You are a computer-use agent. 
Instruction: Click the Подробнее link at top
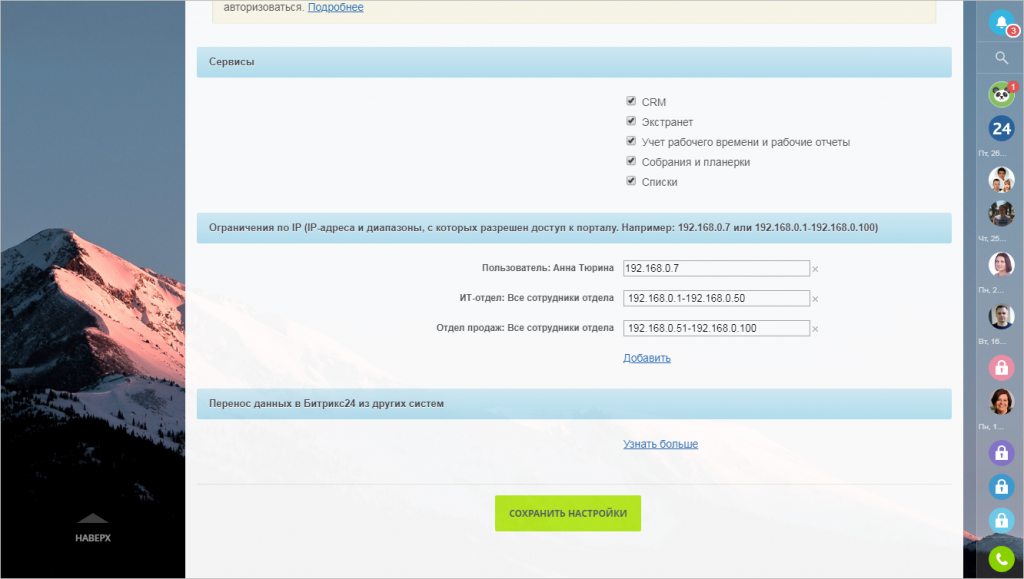[x=335, y=8]
